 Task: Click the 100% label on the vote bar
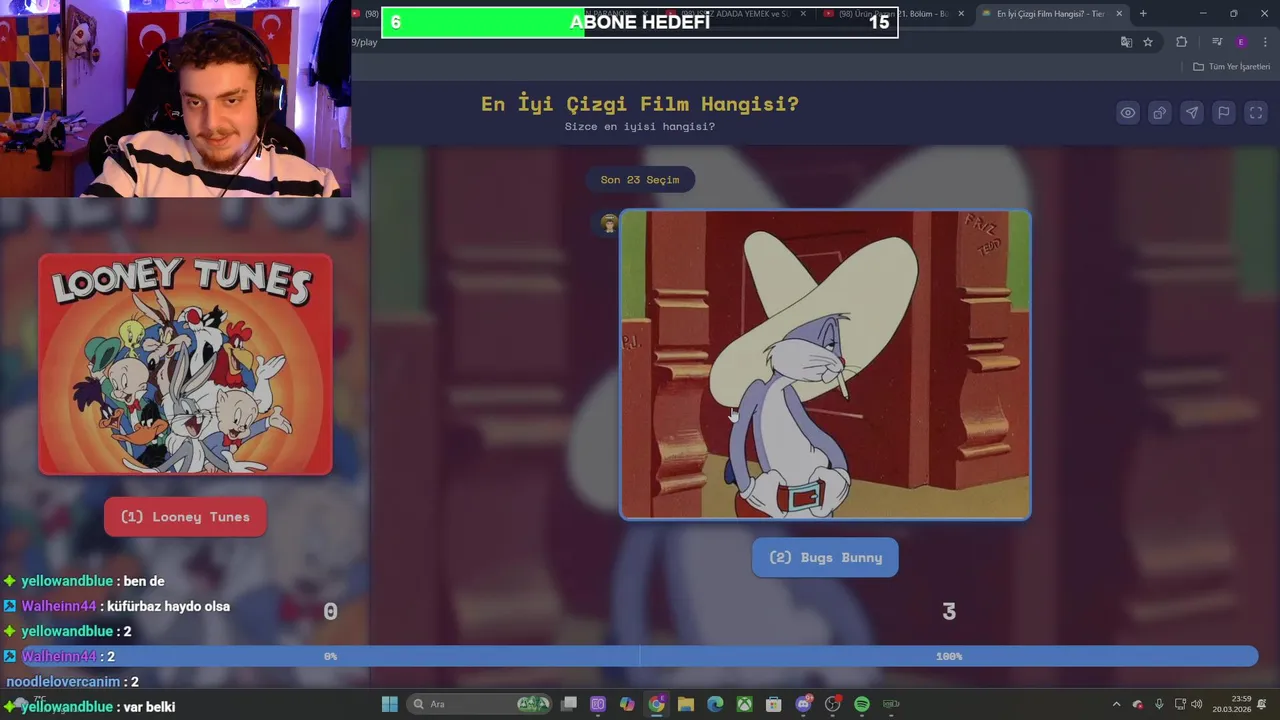[x=949, y=656]
